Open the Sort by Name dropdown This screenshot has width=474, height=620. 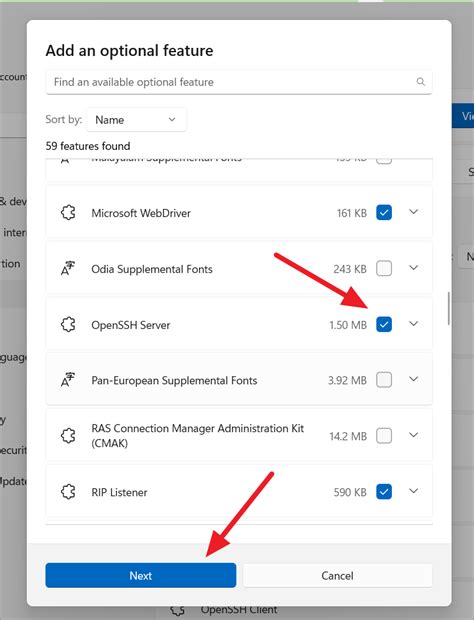pos(136,119)
